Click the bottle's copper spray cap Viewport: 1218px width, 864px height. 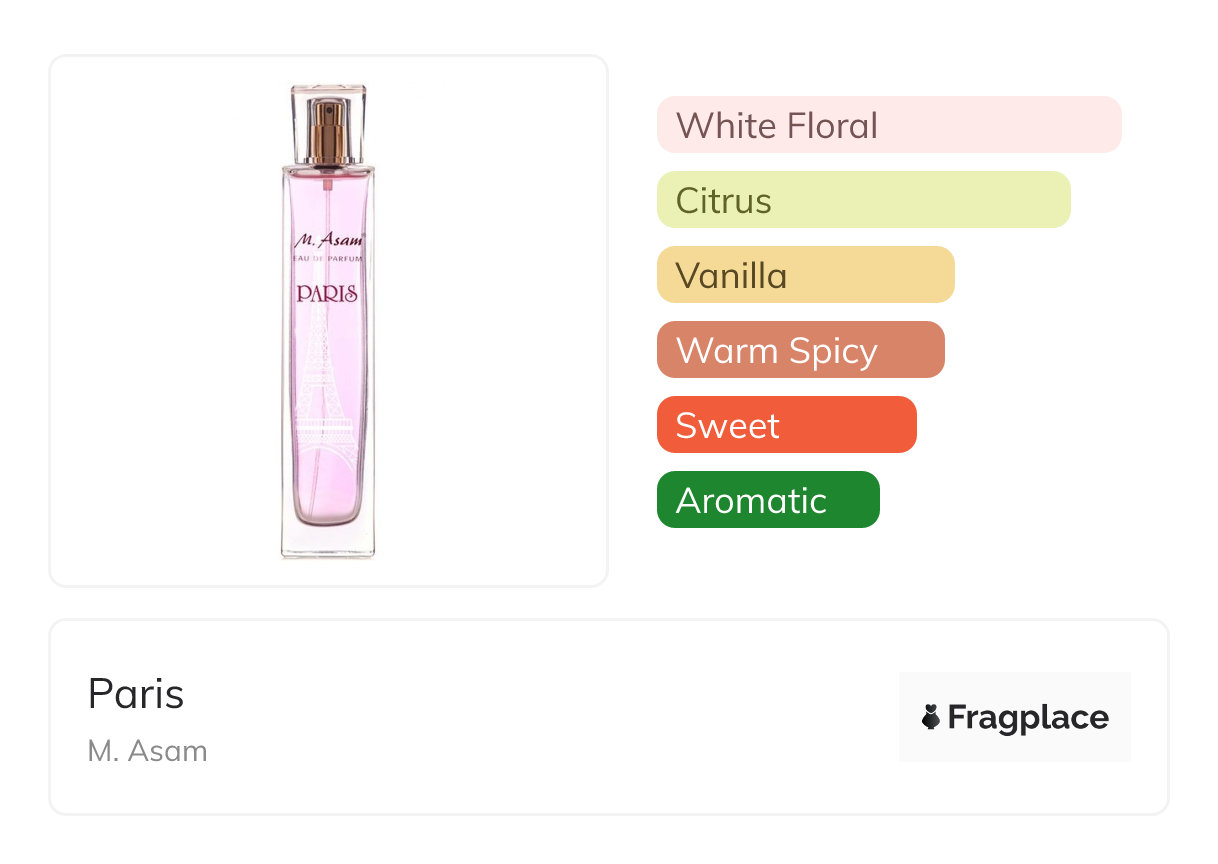click(x=328, y=133)
